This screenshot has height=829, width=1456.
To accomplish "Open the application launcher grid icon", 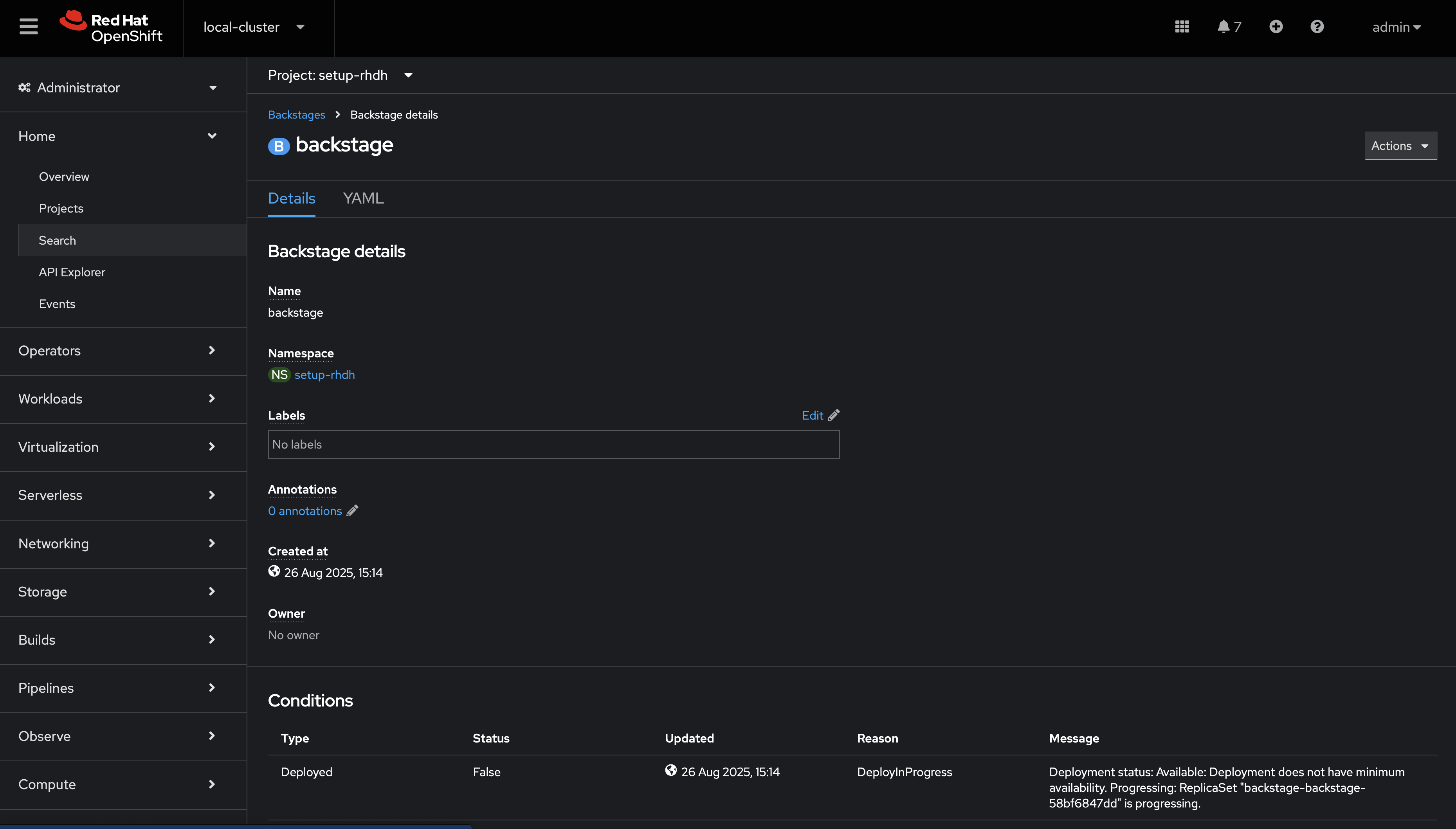I will 1182,27.
